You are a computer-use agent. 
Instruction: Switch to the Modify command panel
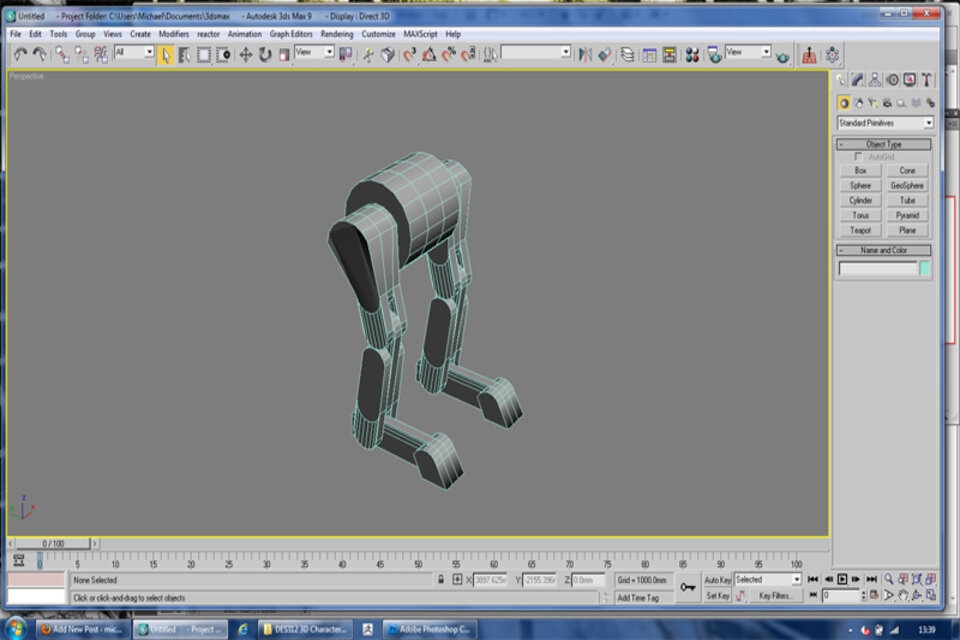[857, 79]
